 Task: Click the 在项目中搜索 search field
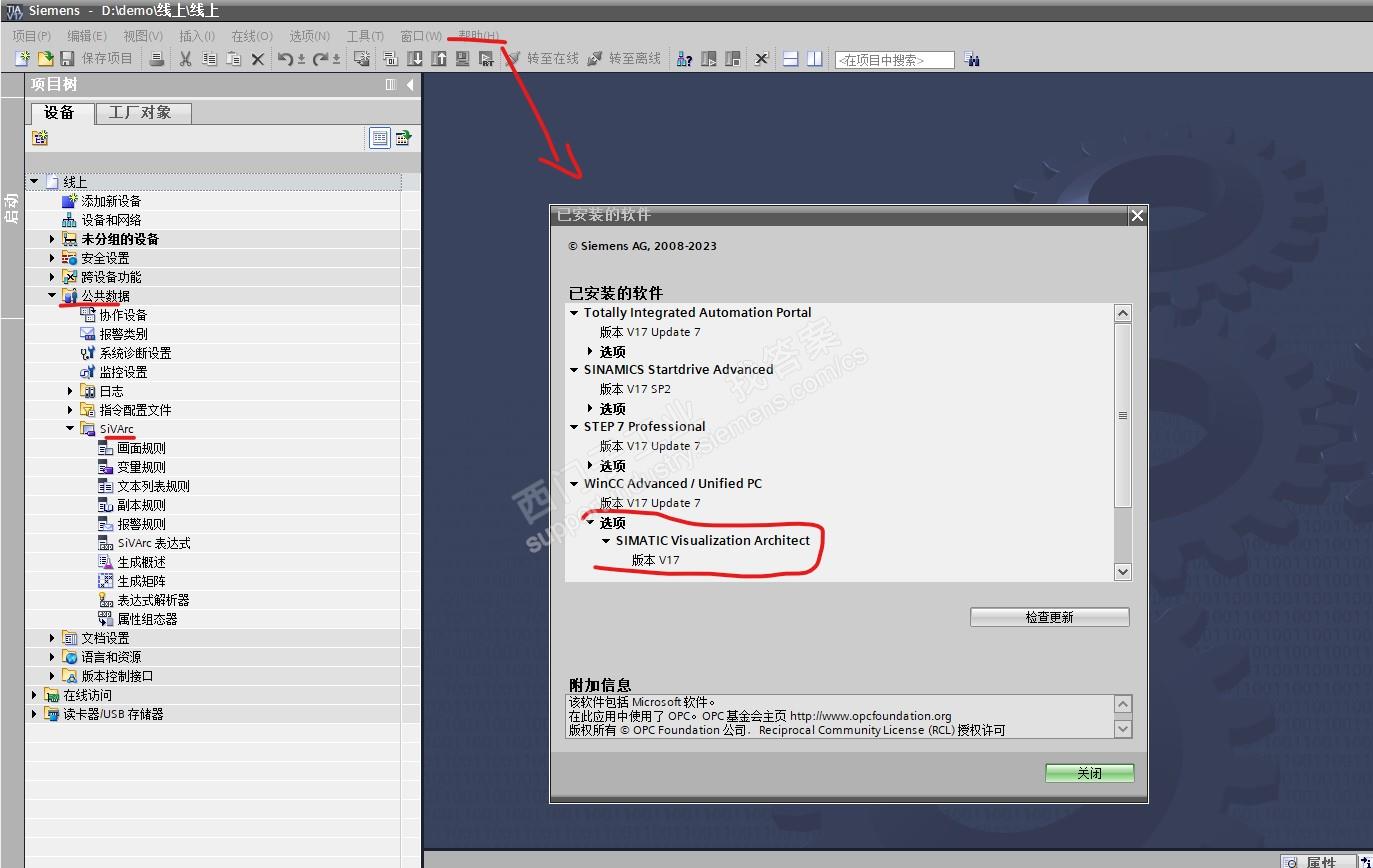coord(895,60)
